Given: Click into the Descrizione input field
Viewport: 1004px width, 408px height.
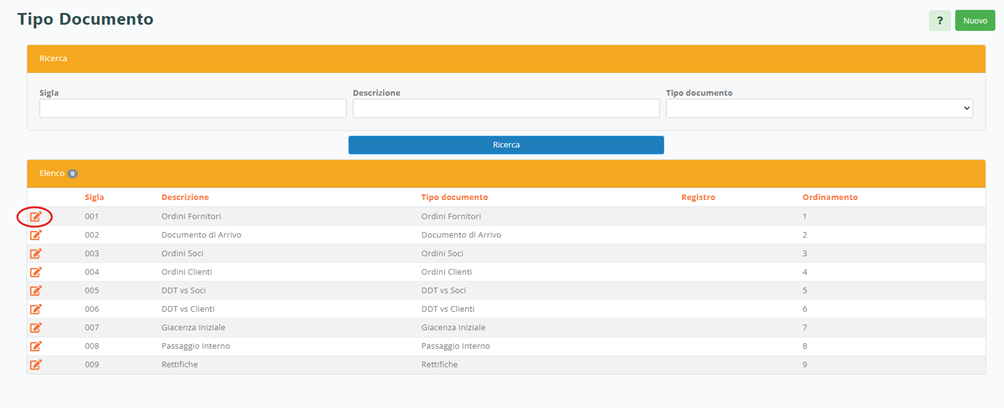Looking at the screenshot, I should point(506,108).
